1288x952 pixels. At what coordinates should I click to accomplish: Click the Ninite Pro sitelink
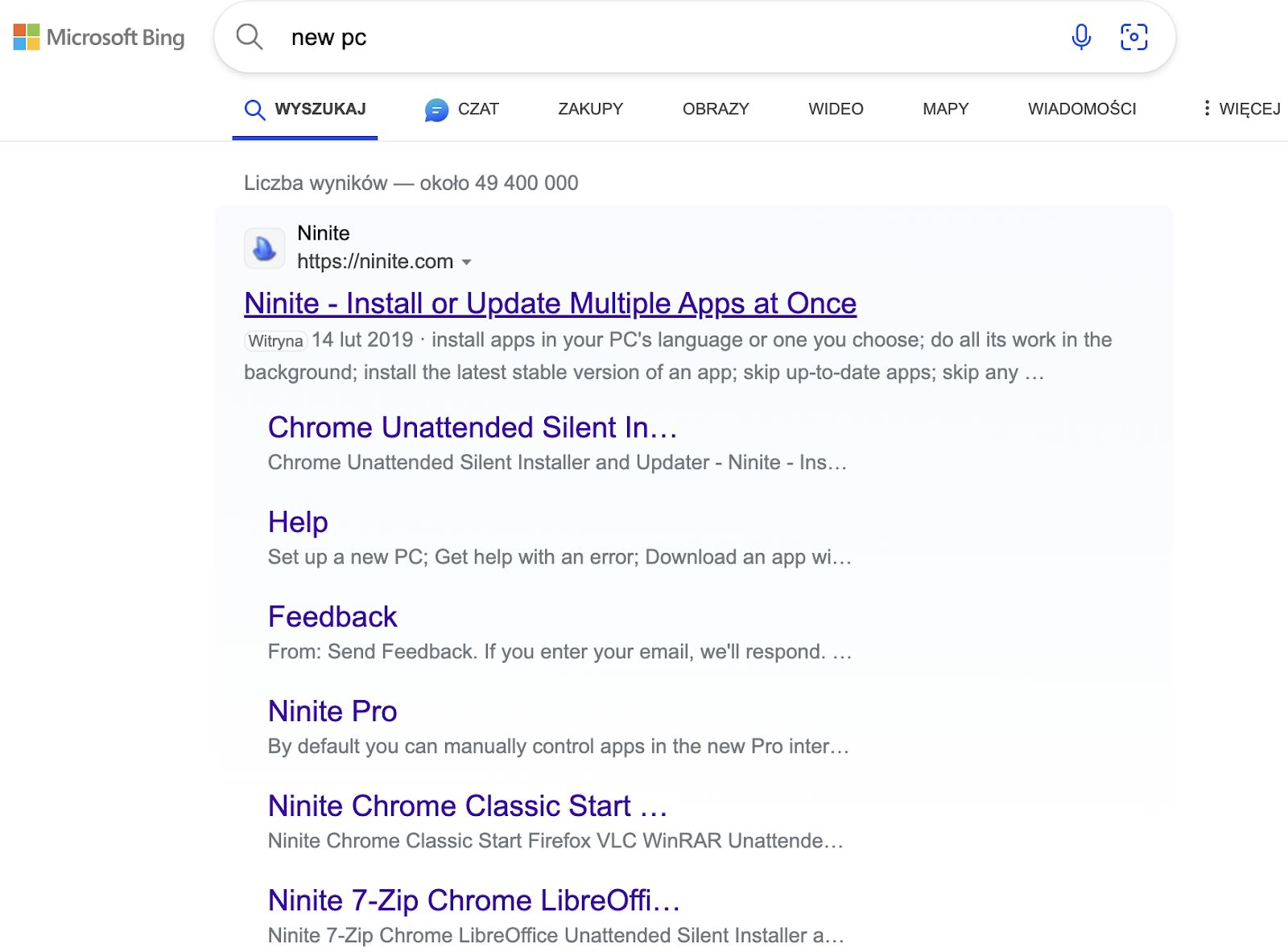point(332,711)
